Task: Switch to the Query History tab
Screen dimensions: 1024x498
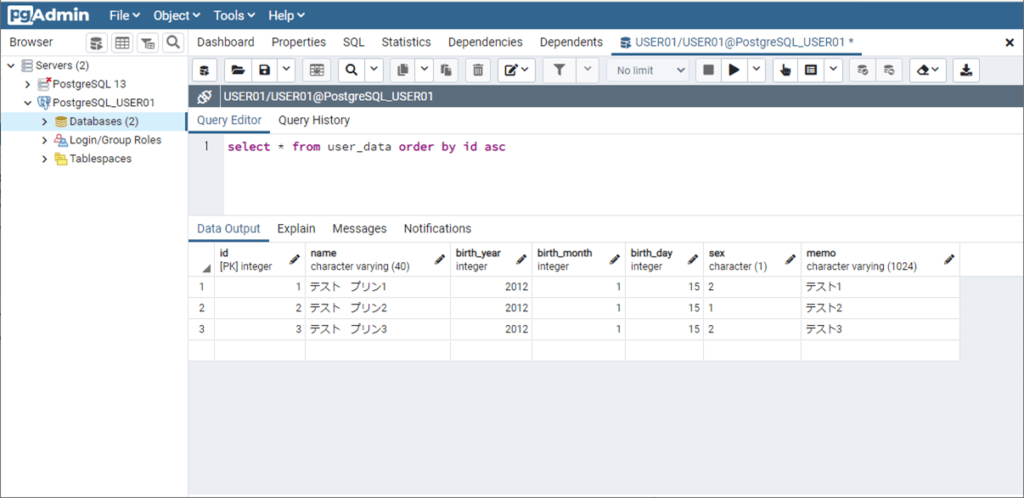Action: click(x=314, y=121)
